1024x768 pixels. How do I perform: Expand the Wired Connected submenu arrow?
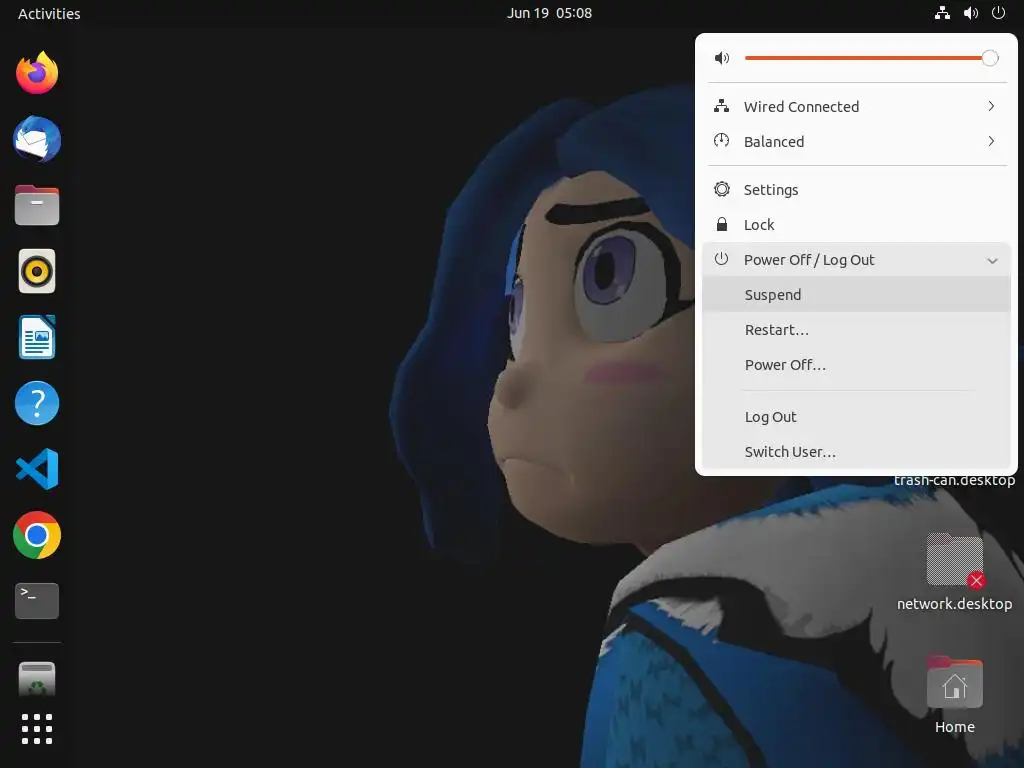[x=991, y=106]
